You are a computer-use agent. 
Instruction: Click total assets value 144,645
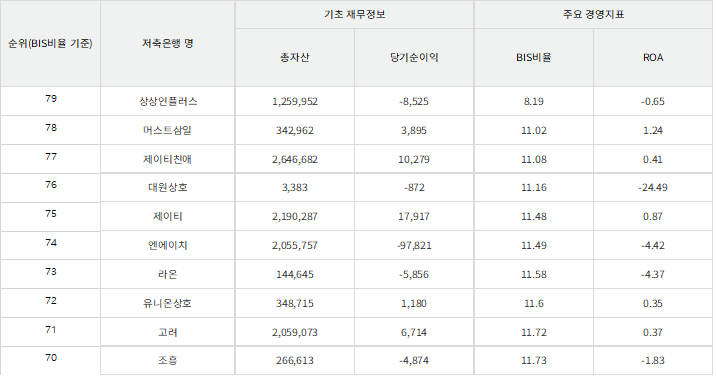[x=295, y=275]
